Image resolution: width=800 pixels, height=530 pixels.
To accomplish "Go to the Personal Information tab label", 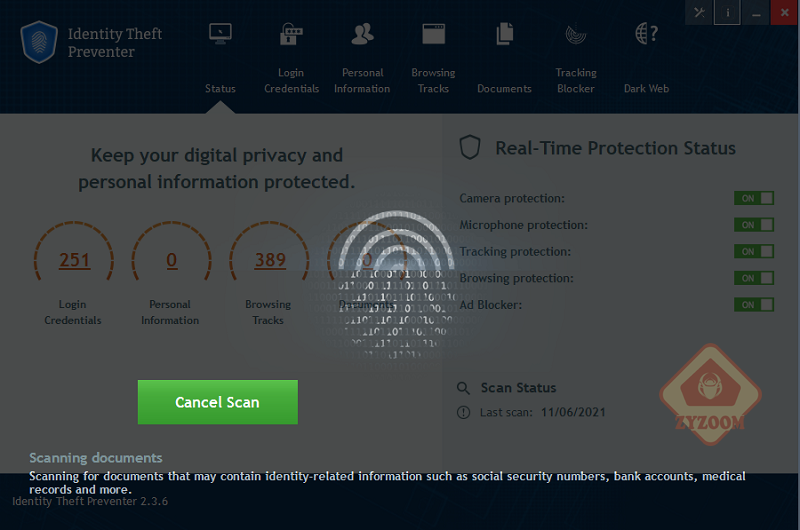I will click(362, 81).
